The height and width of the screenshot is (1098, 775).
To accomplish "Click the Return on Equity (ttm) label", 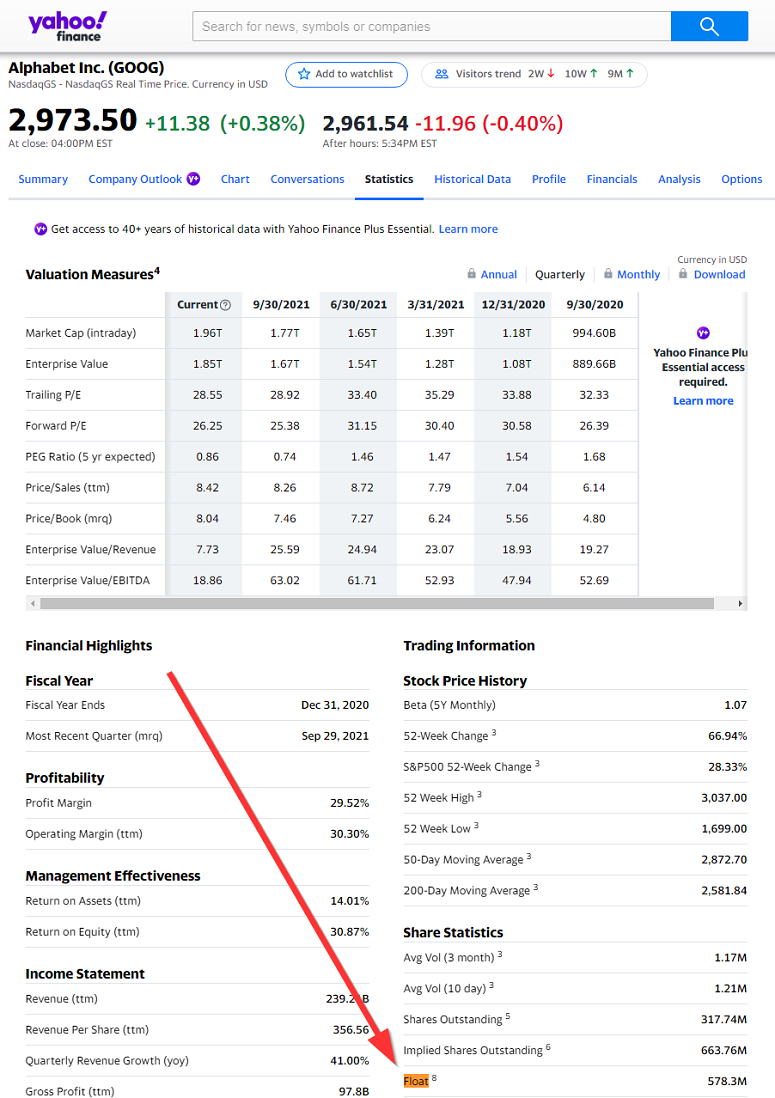I will click(x=83, y=932).
